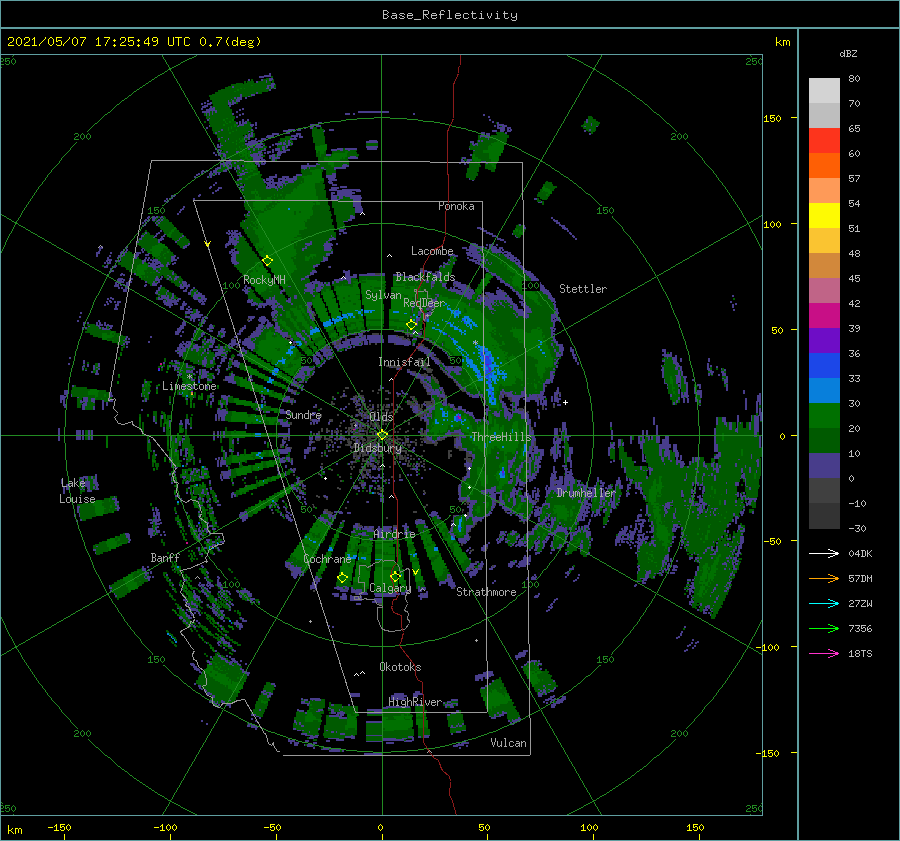Click the Blackfalds label
The height and width of the screenshot is (841, 900).
[425, 277]
